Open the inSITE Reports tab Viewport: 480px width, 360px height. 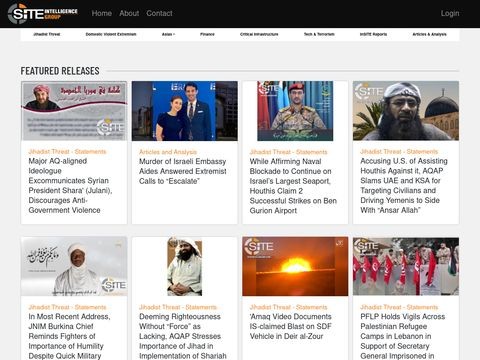[x=373, y=34]
